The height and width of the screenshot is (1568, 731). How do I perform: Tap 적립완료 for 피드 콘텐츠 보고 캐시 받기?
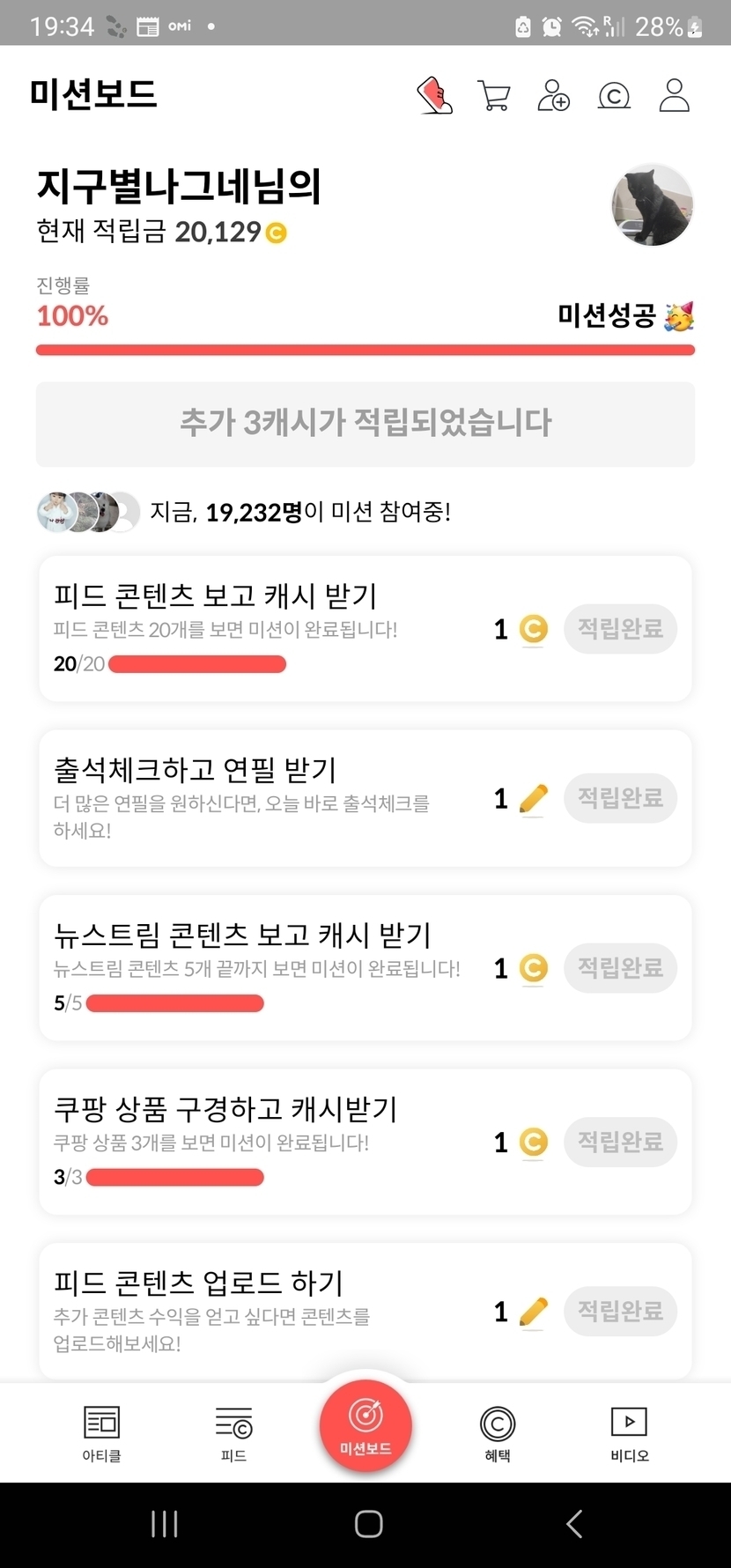pos(620,629)
